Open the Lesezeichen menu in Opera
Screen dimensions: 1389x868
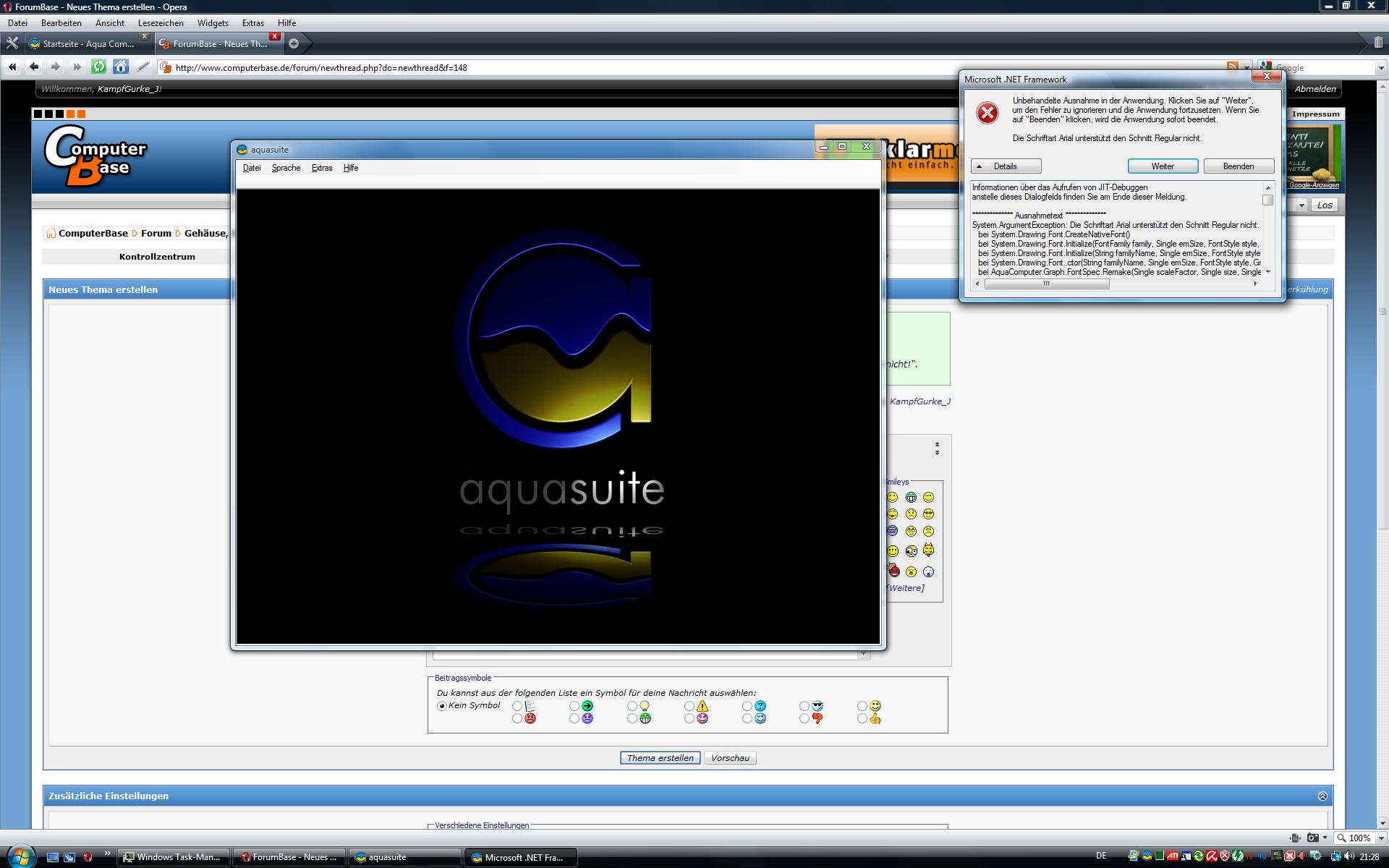161,23
